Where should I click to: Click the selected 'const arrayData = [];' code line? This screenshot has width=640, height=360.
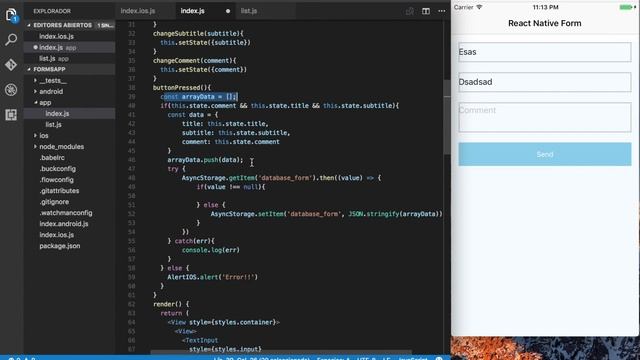[x=199, y=97]
